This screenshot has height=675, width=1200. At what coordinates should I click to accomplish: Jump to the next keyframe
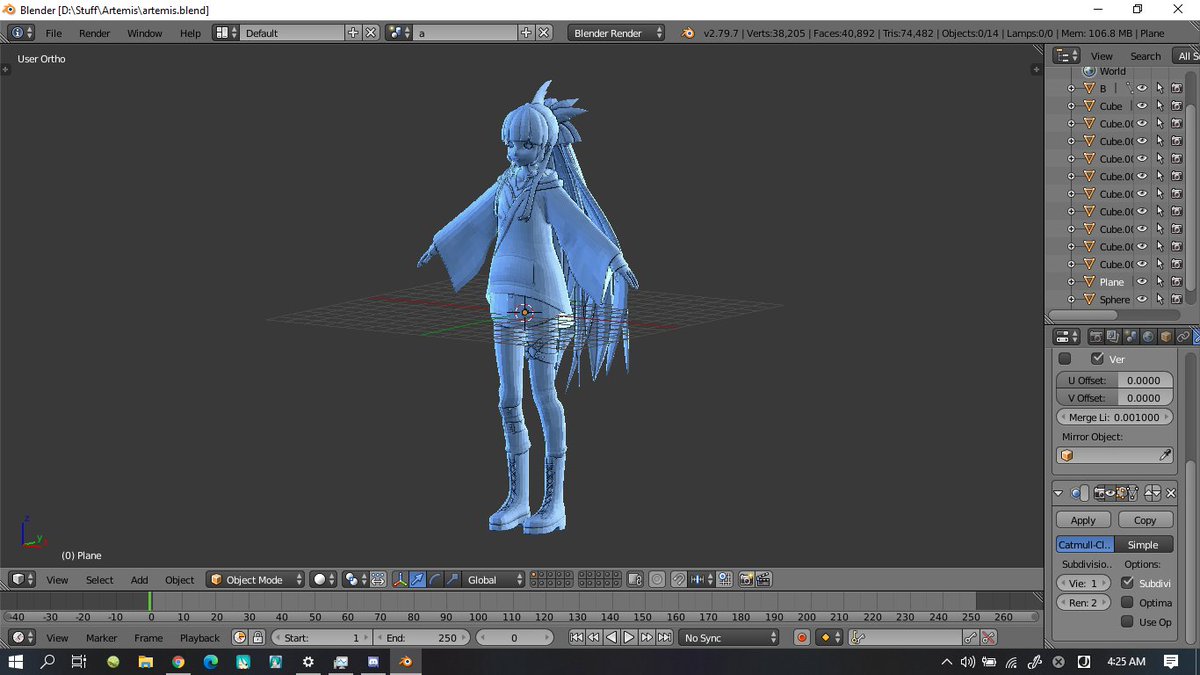click(x=646, y=638)
